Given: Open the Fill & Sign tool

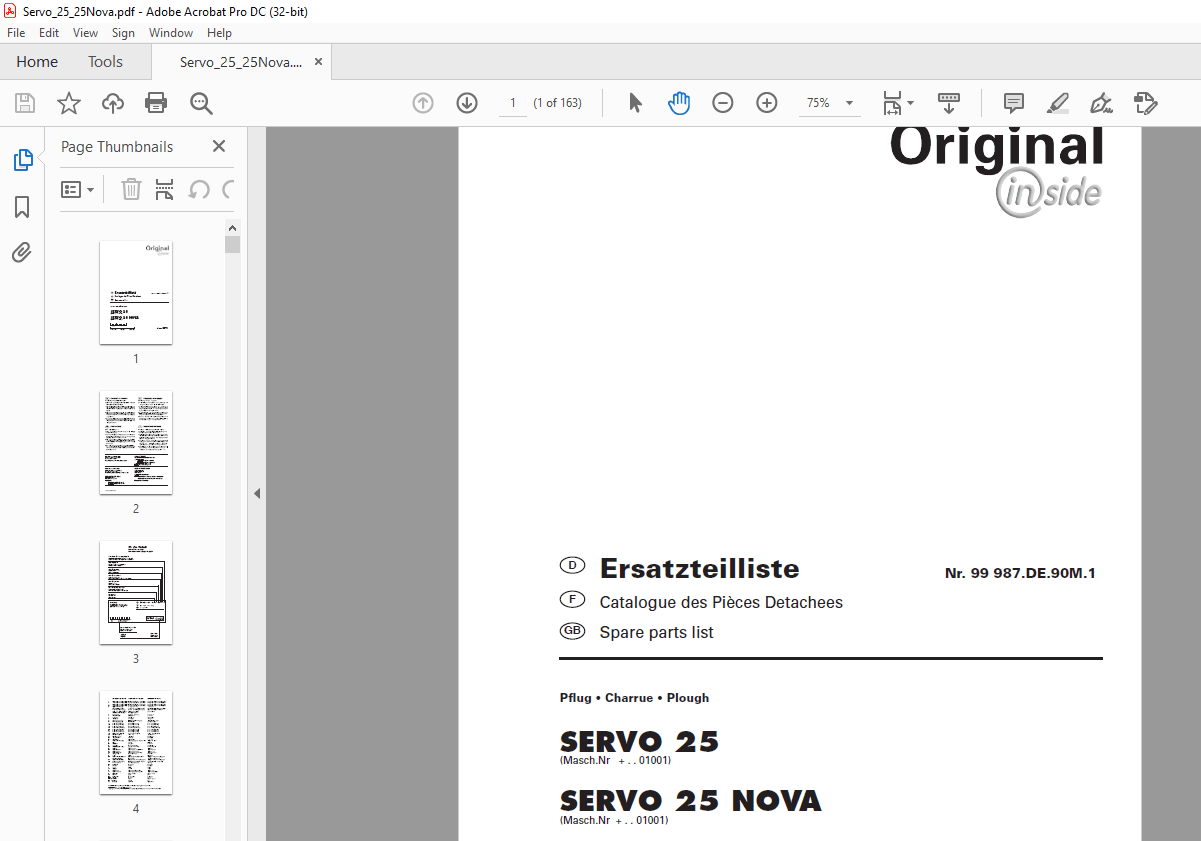Looking at the screenshot, I should [1101, 102].
